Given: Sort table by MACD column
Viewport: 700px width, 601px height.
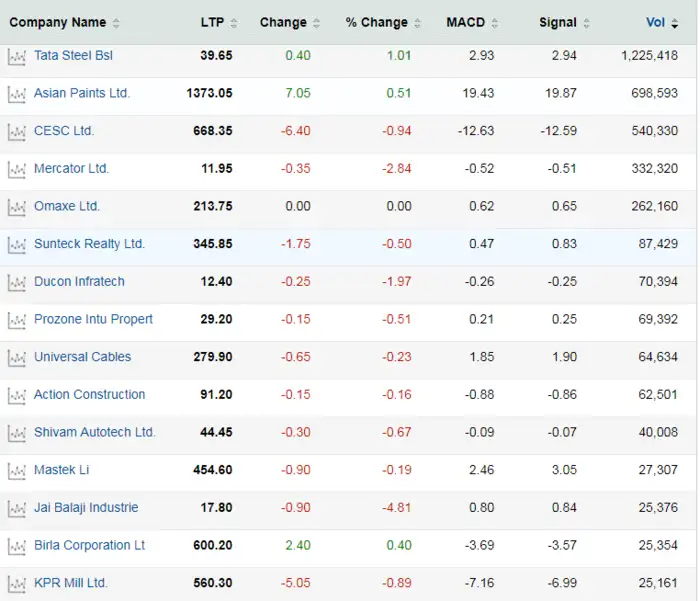Looking at the screenshot, I should click(x=466, y=22).
